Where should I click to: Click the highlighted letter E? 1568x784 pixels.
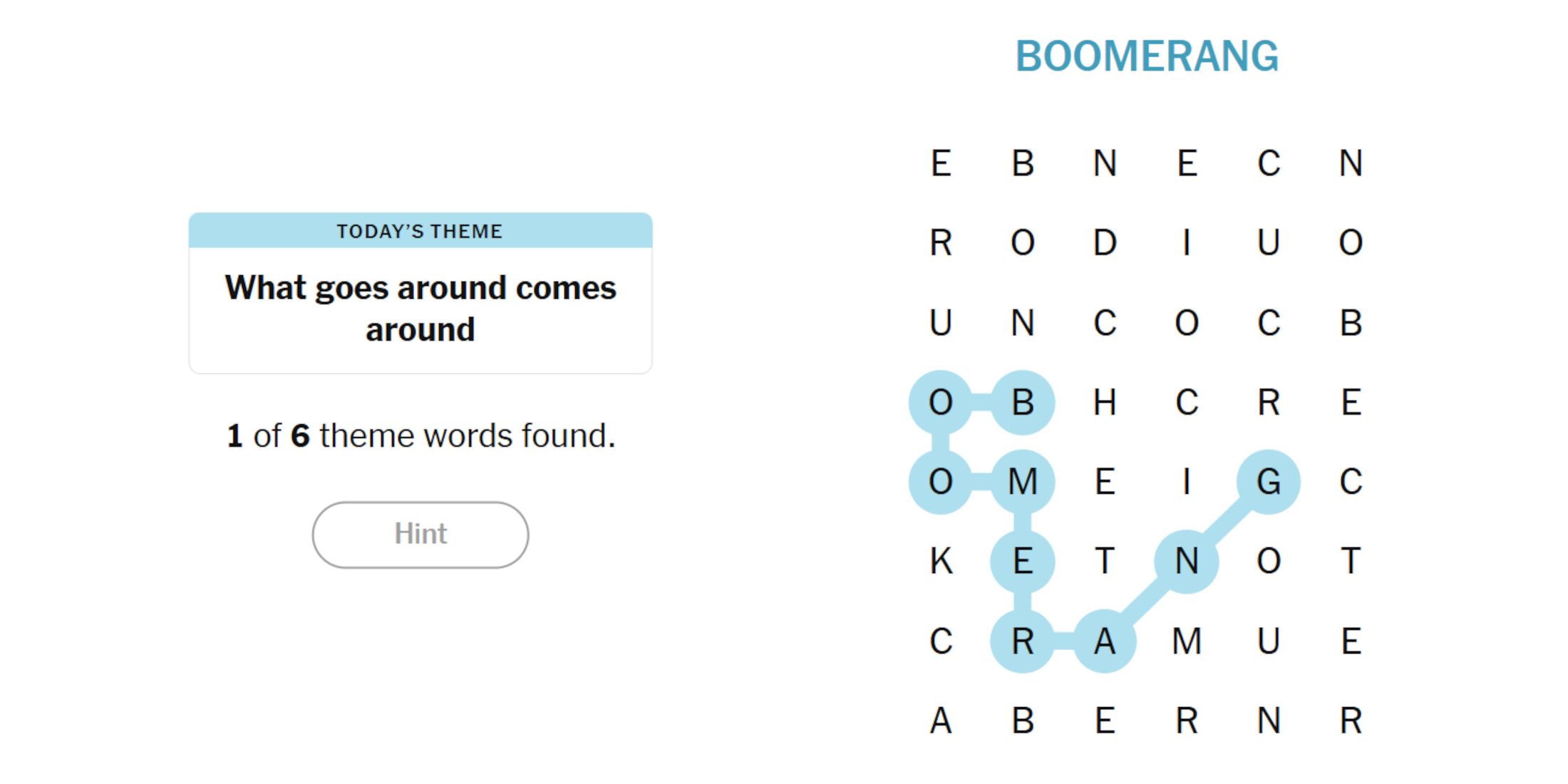point(1022,561)
